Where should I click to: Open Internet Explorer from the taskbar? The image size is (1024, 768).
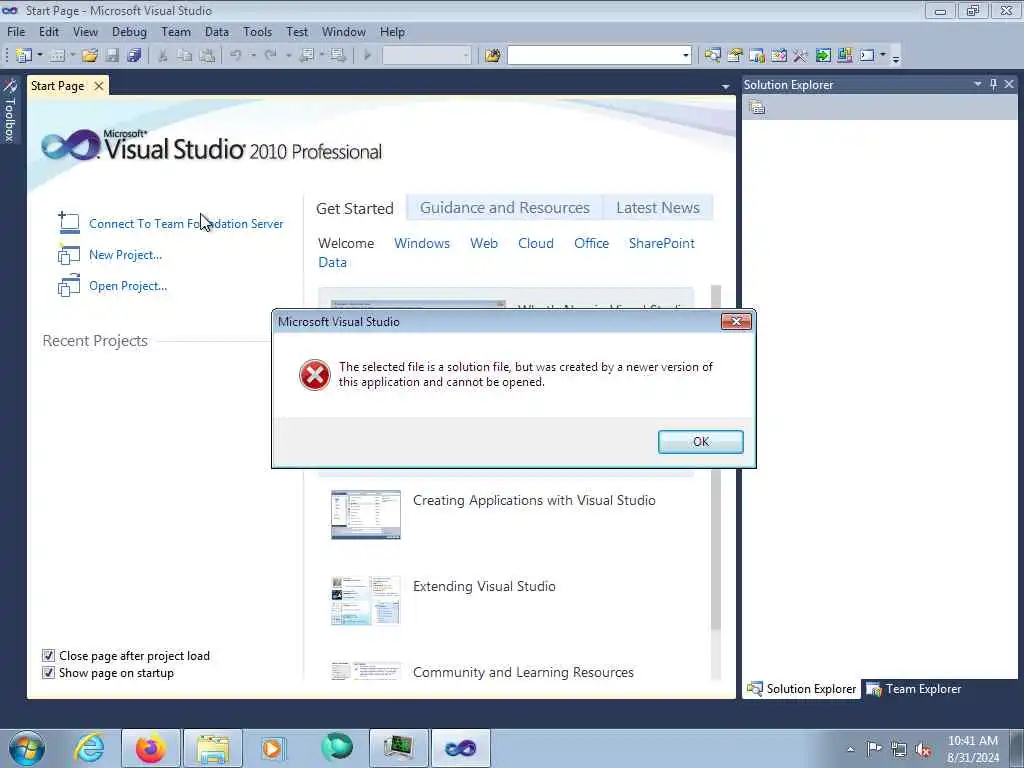pyautogui.click(x=89, y=748)
